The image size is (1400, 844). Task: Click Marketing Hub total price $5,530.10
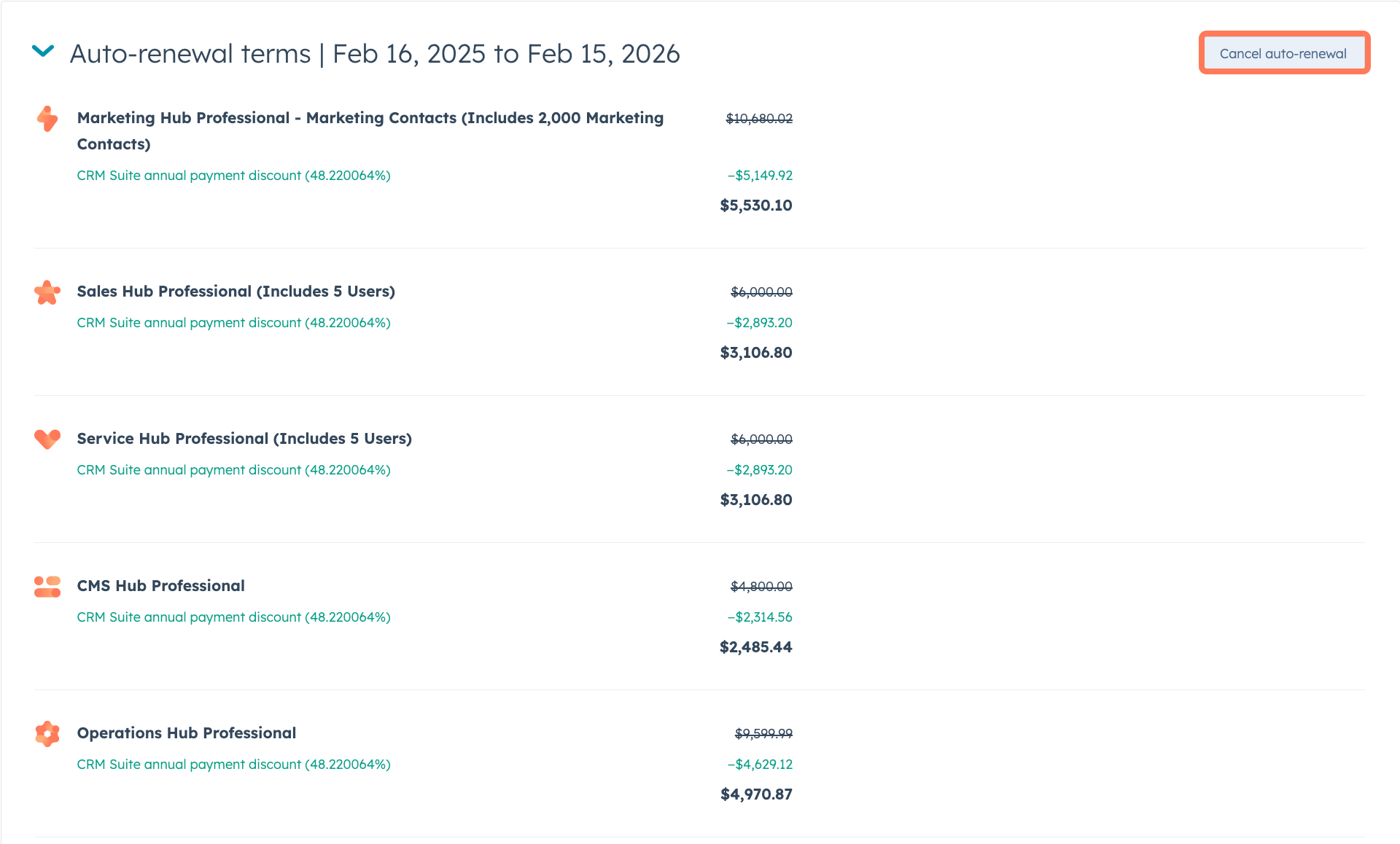pyautogui.click(x=755, y=206)
